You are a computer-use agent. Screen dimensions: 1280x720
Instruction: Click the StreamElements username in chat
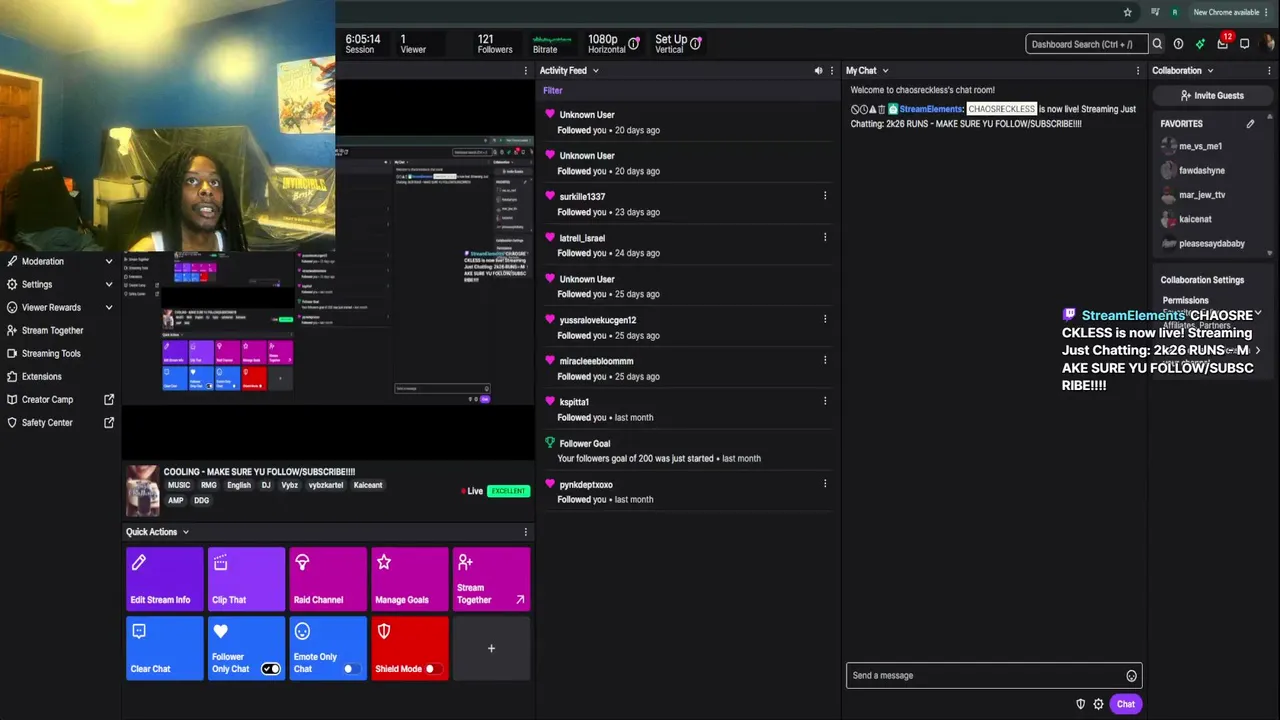click(x=930, y=109)
